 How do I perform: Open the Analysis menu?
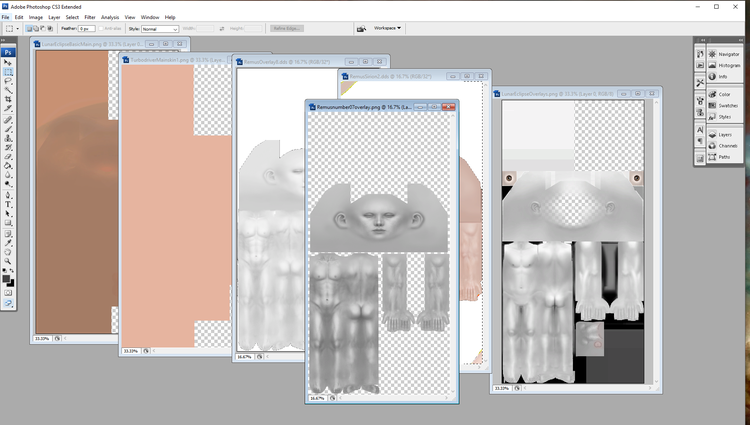click(x=110, y=17)
